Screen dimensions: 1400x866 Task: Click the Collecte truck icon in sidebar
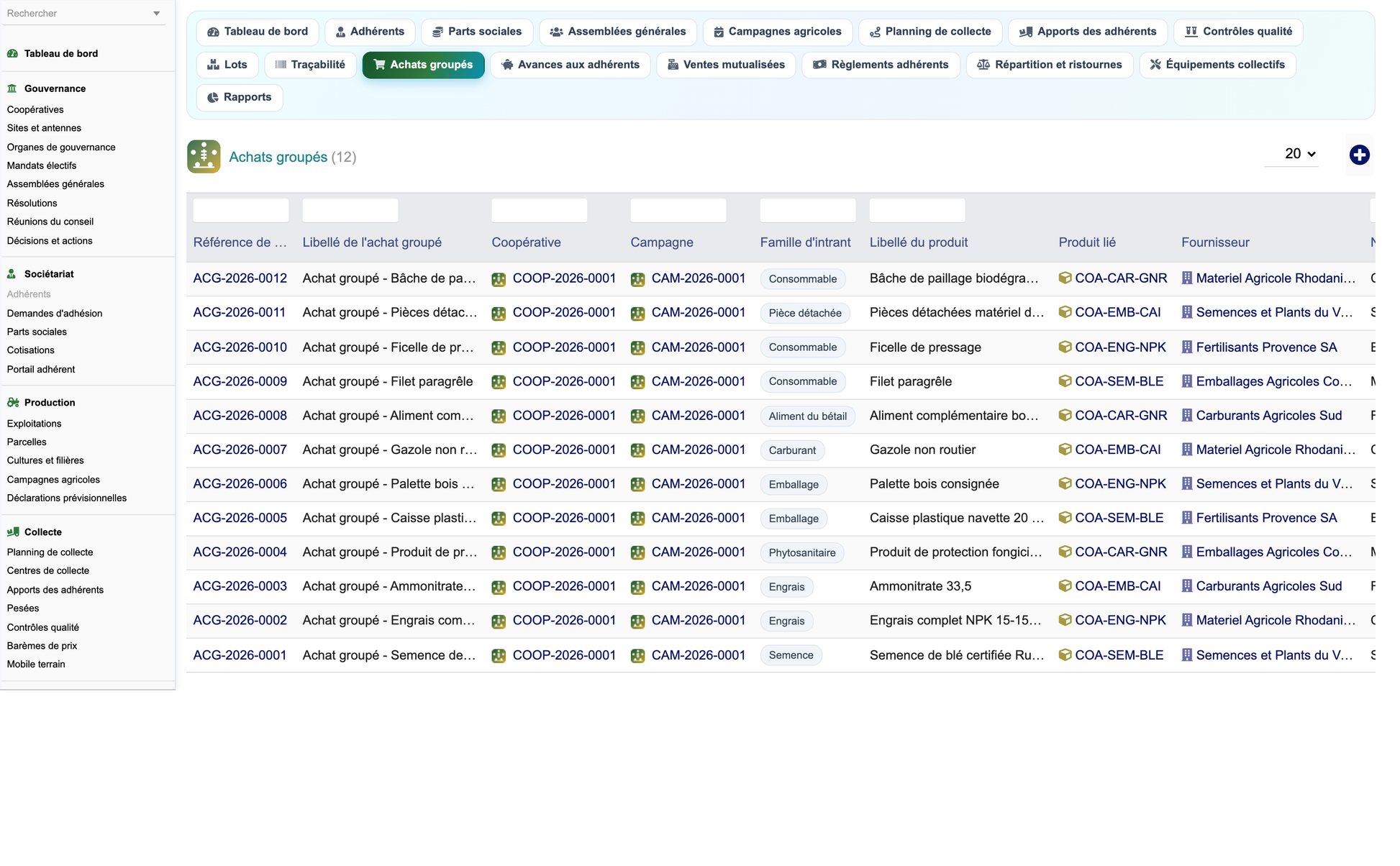point(12,532)
